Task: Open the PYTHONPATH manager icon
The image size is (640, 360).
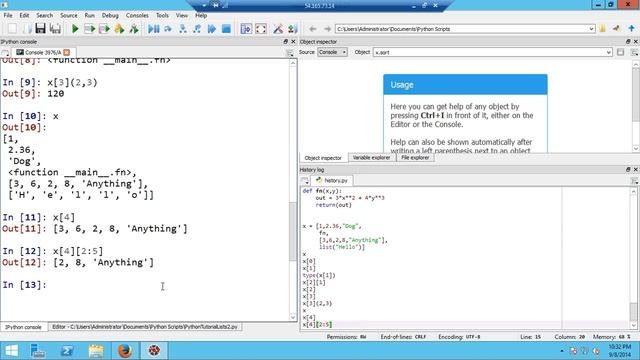Action: point(292,29)
